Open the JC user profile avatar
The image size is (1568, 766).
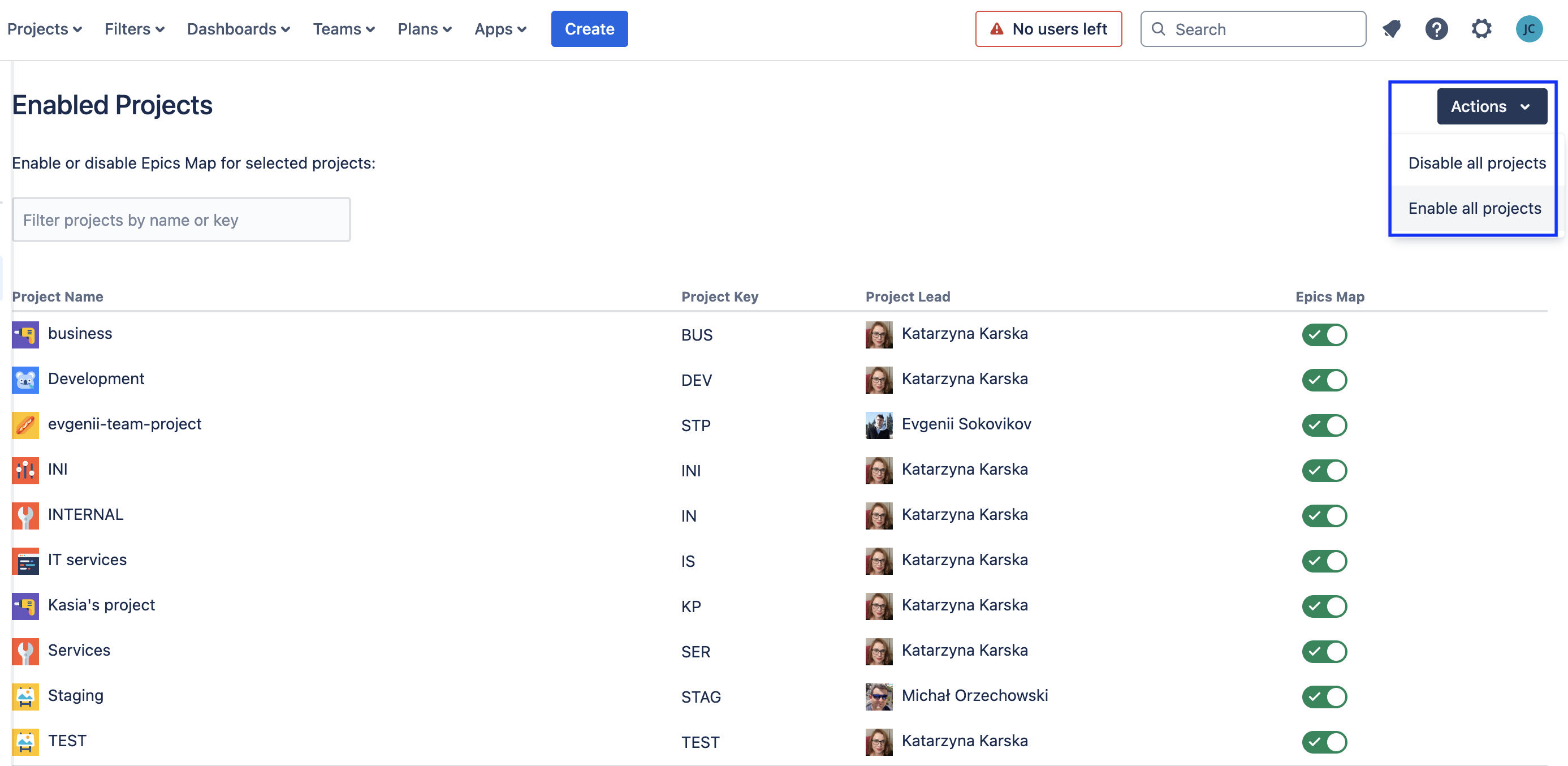(x=1528, y=29)
